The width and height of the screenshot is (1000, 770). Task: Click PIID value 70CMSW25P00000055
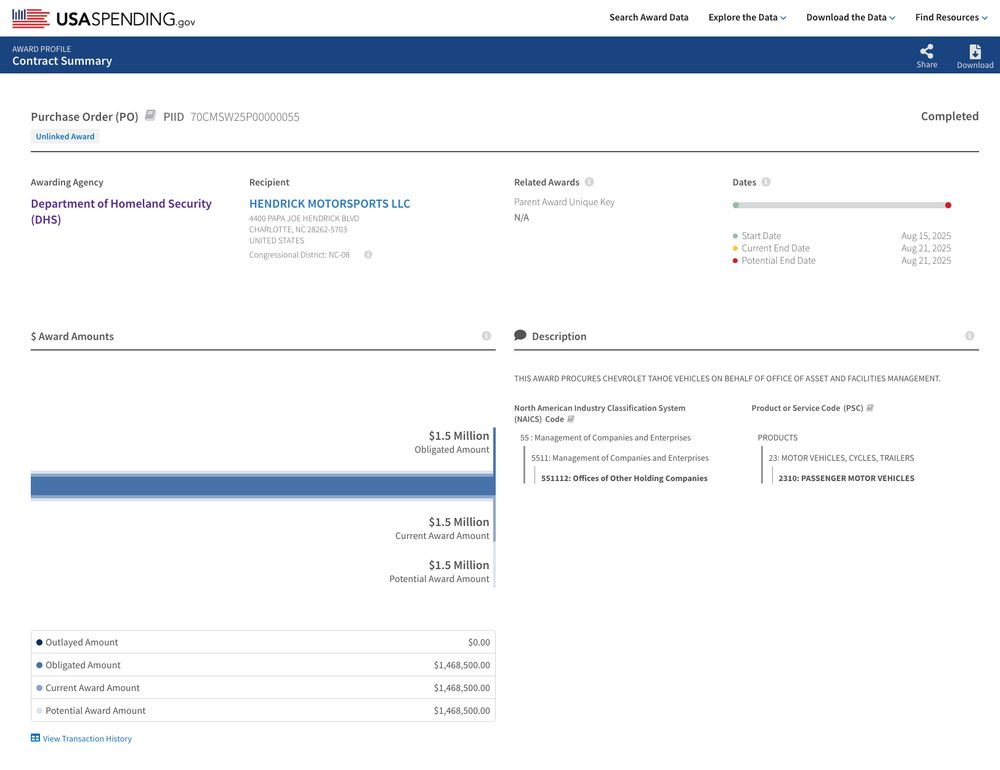(x=245, y=117)
